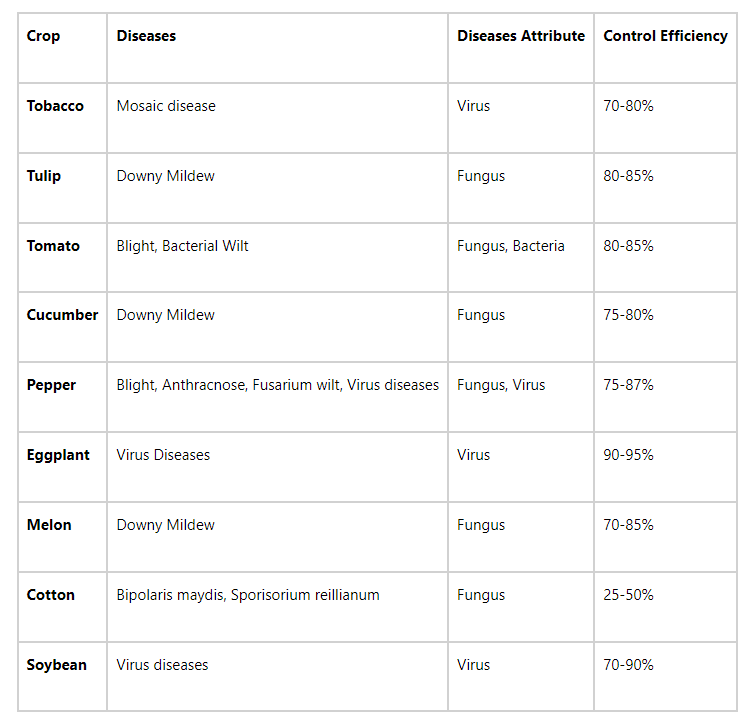Viewport: 749px width, 720px height.
Task: Select Pepper's diseases list starting with Blight, Anthracnose
Action: (277, 385)
